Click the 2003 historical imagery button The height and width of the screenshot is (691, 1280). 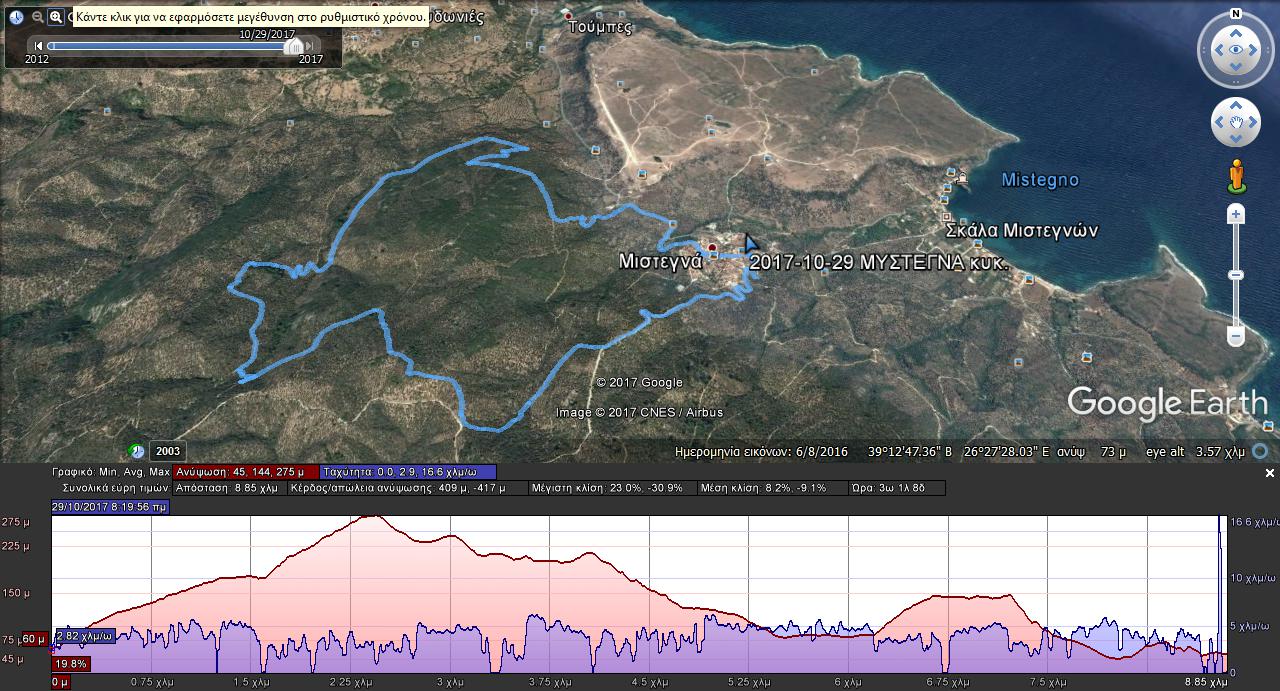click(168, 451)
